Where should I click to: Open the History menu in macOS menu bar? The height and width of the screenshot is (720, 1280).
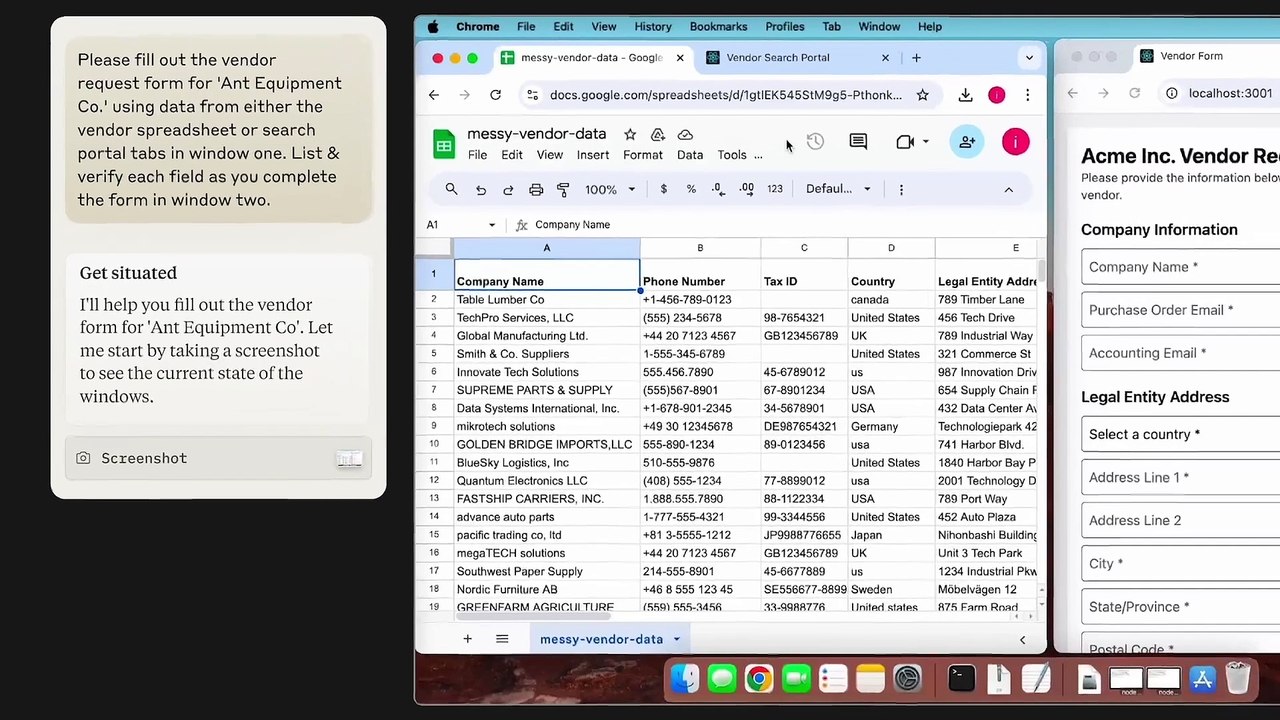[x=653, y=27]
